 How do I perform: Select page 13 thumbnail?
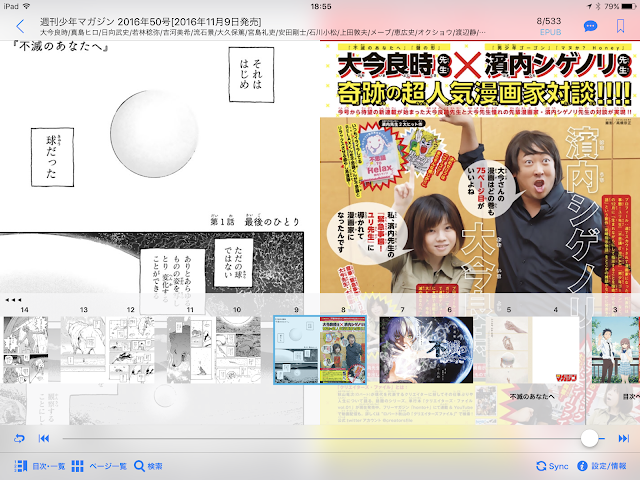83,350
